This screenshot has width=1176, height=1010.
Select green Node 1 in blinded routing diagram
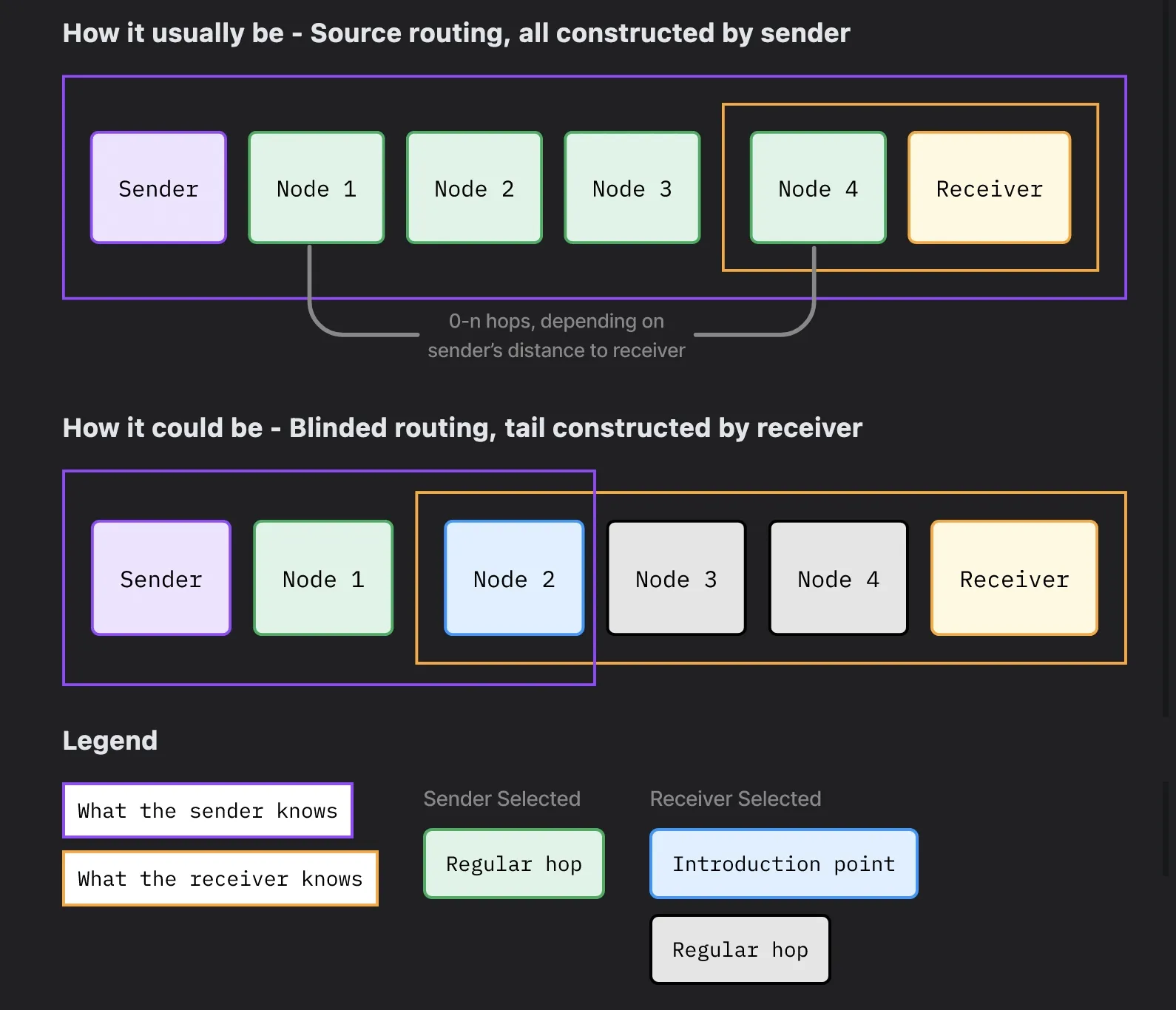coord(323,578)
